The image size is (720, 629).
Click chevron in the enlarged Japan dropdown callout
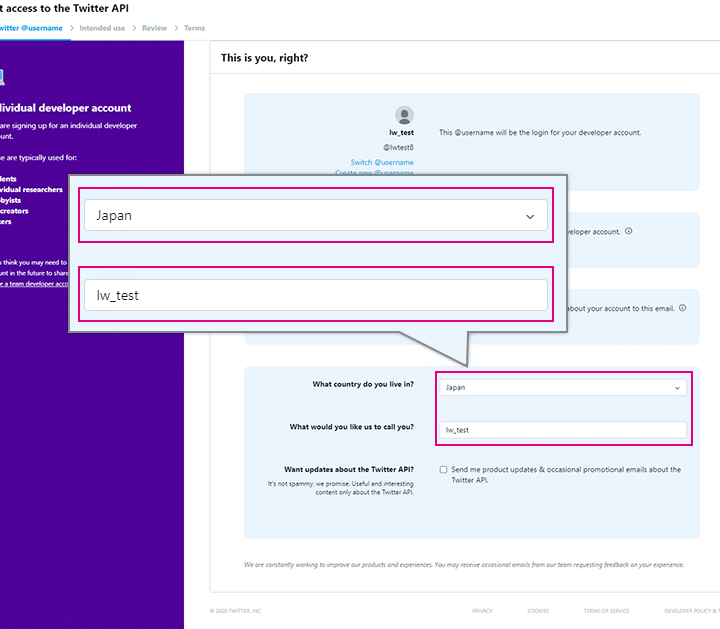(530, 216)
